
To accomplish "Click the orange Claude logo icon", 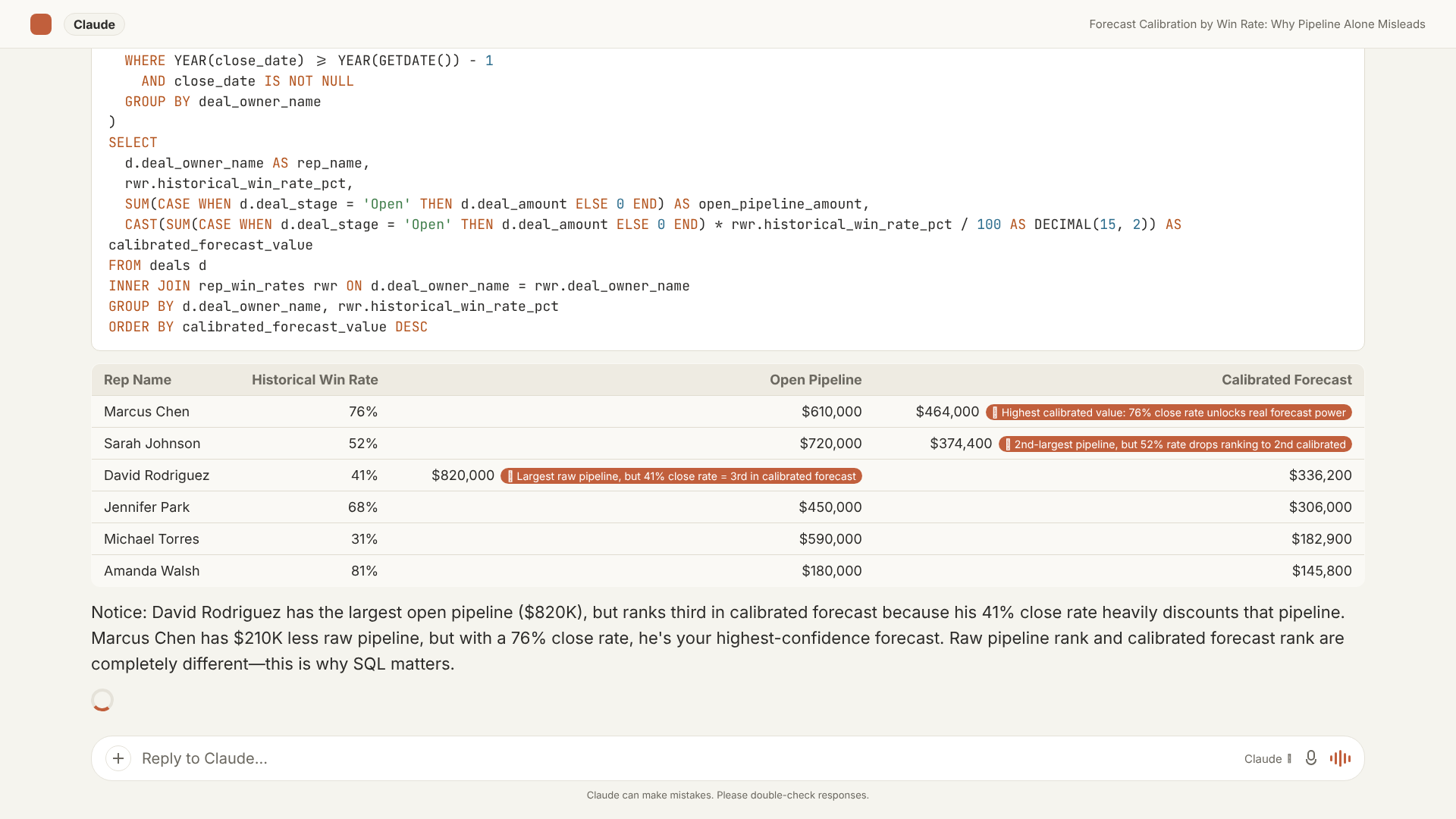I will 41,24.
